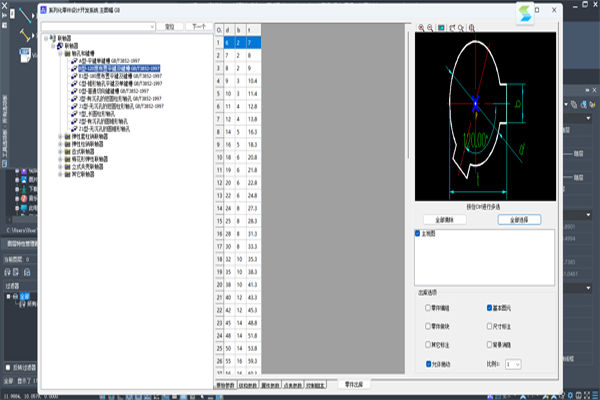Open the 比例 scale dropdown
This screenshot has height=400, width=600.
[514, 365]
